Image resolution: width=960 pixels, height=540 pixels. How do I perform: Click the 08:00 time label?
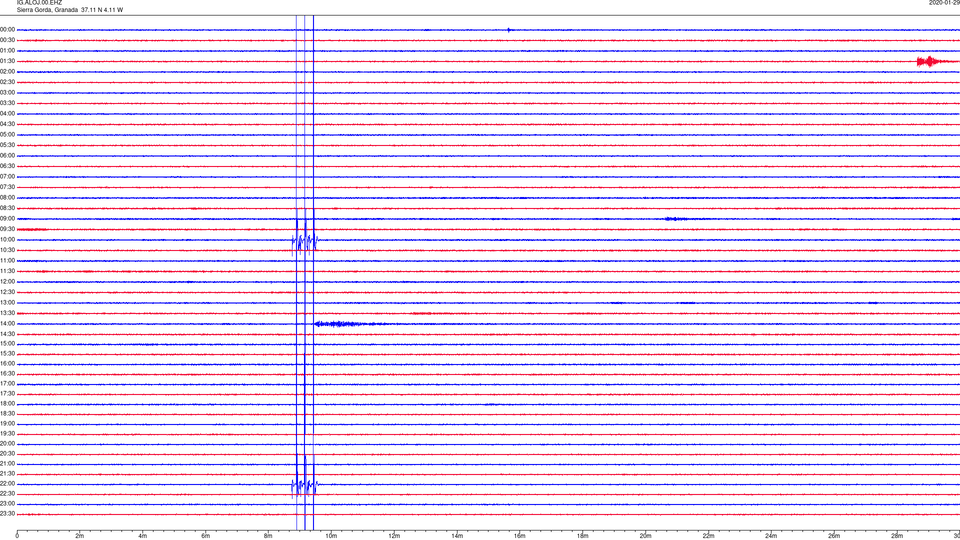coord(7,198)
